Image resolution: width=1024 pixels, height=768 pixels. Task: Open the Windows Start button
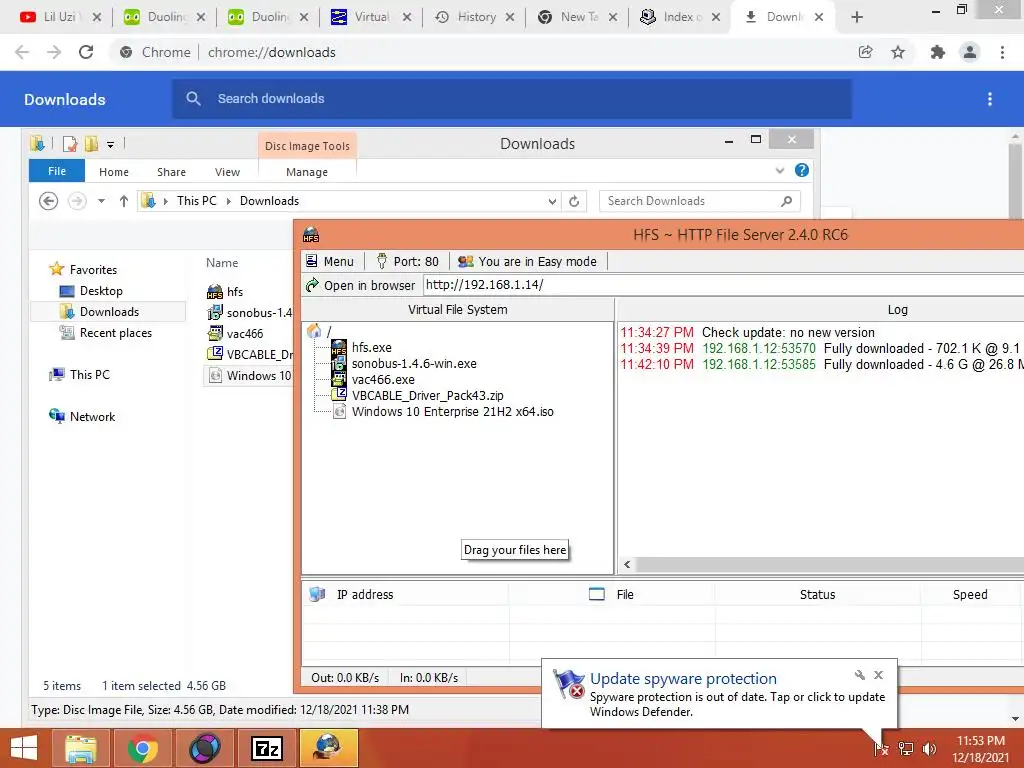click(x=24, y=748)
